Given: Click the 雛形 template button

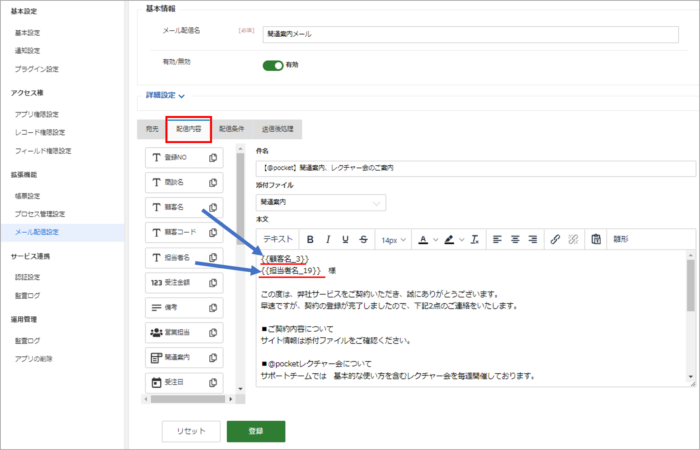Looking at the screenshot, I should [621, 239].
